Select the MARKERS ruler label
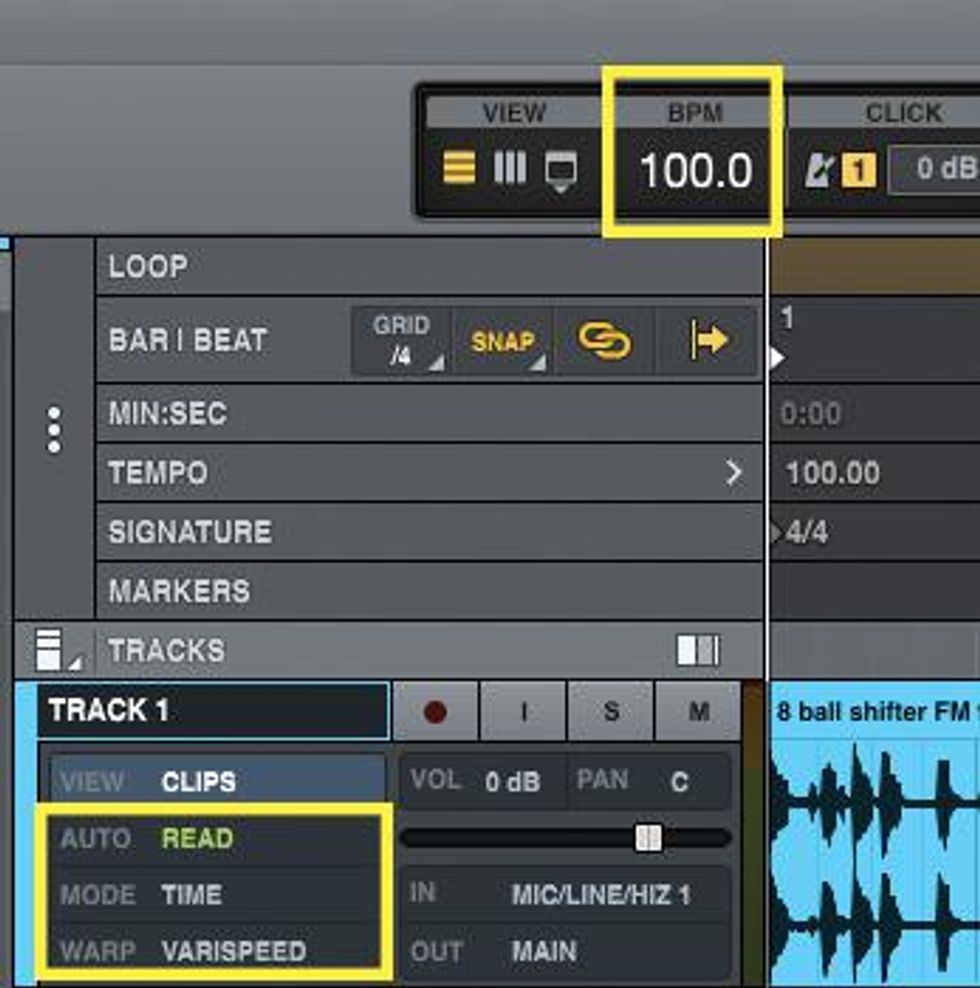This screenshot has width=980, height=988. click(x=180, y=591)
